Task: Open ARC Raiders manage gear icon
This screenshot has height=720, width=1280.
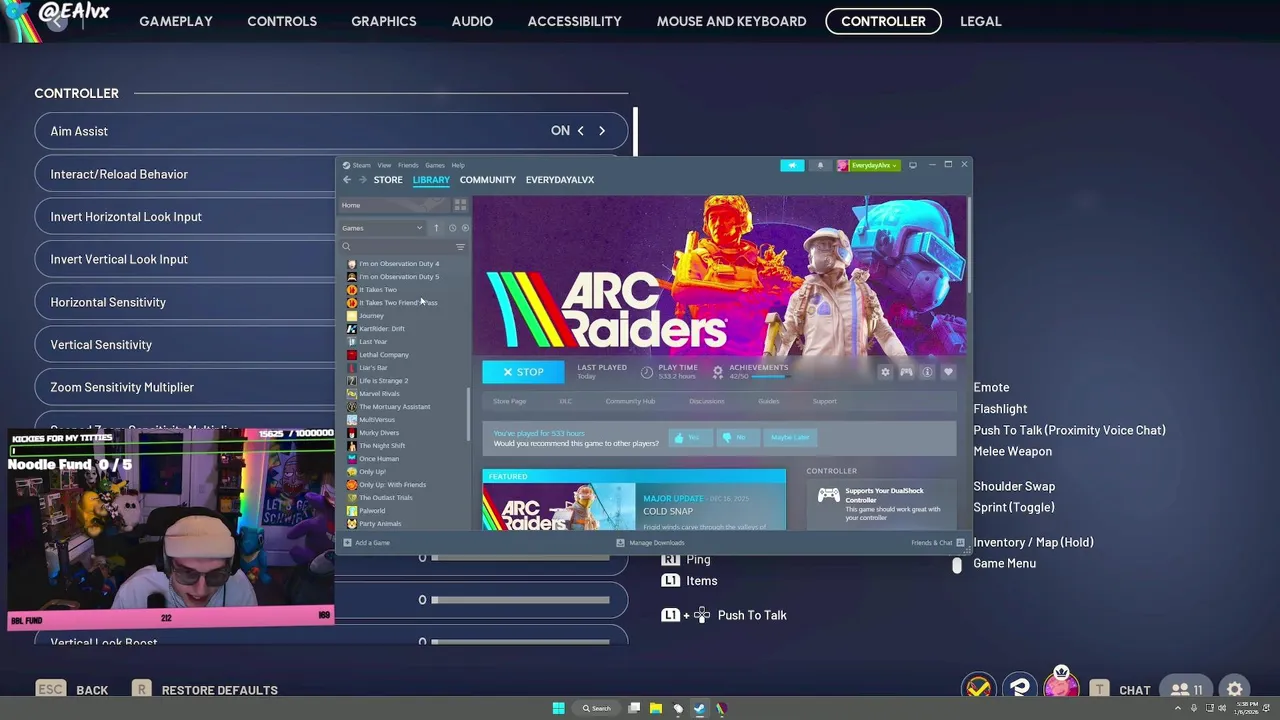Action: [x=885, y=372]
